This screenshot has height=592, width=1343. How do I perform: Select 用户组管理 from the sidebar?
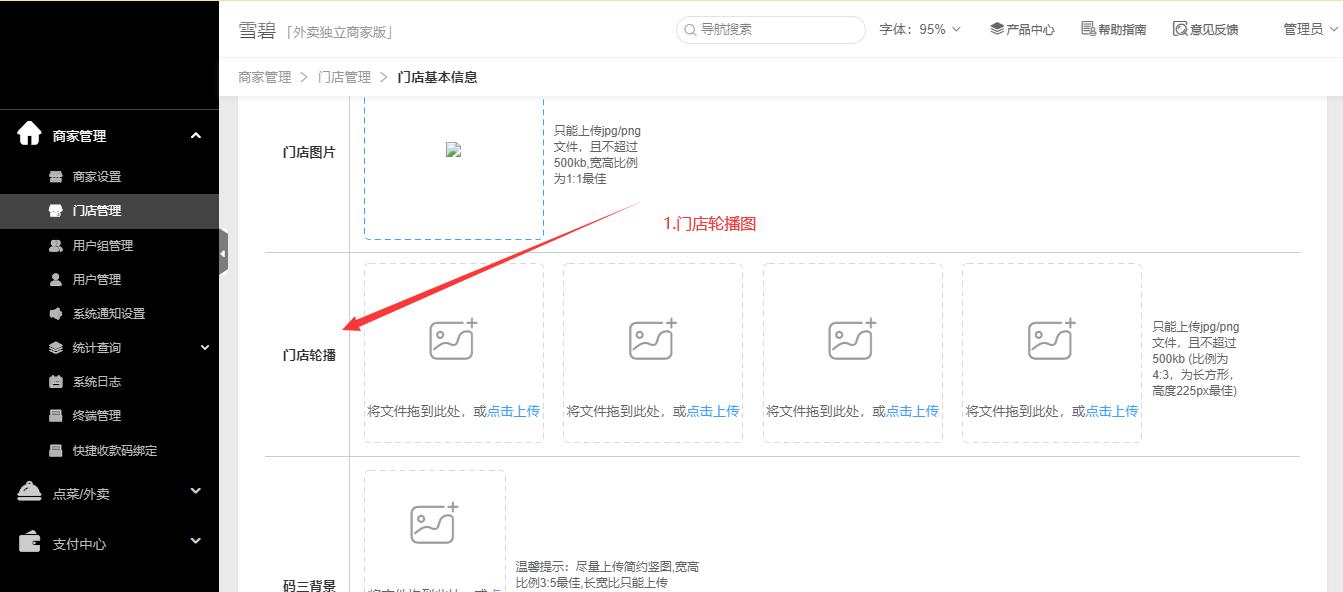[x=102, y=246]
